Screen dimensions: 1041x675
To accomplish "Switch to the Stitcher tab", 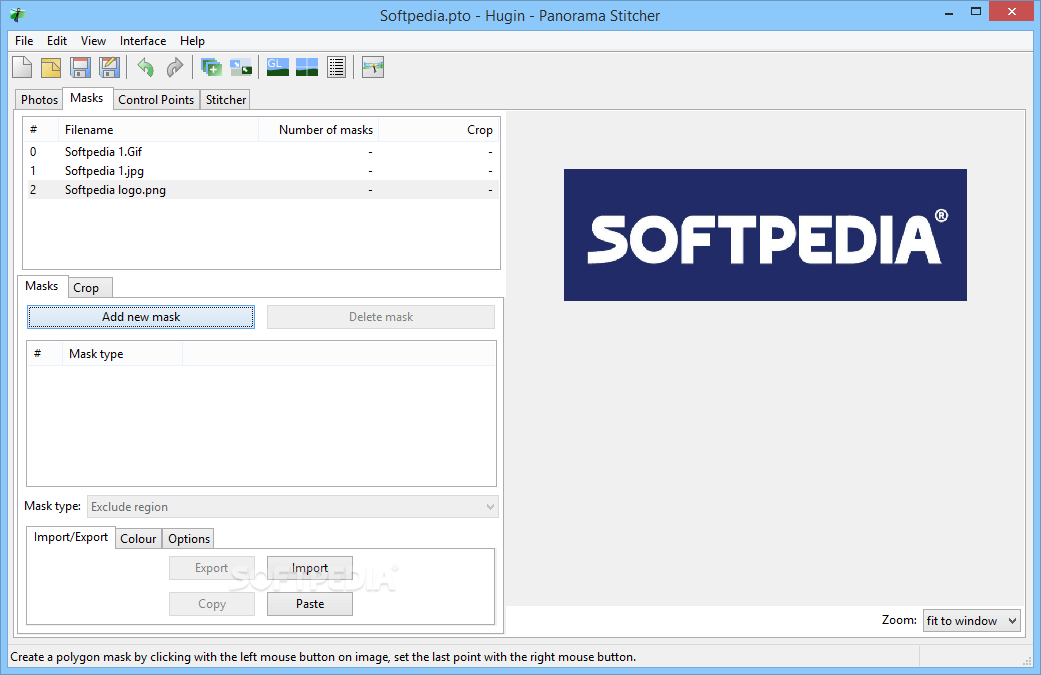I will point(226,100).
